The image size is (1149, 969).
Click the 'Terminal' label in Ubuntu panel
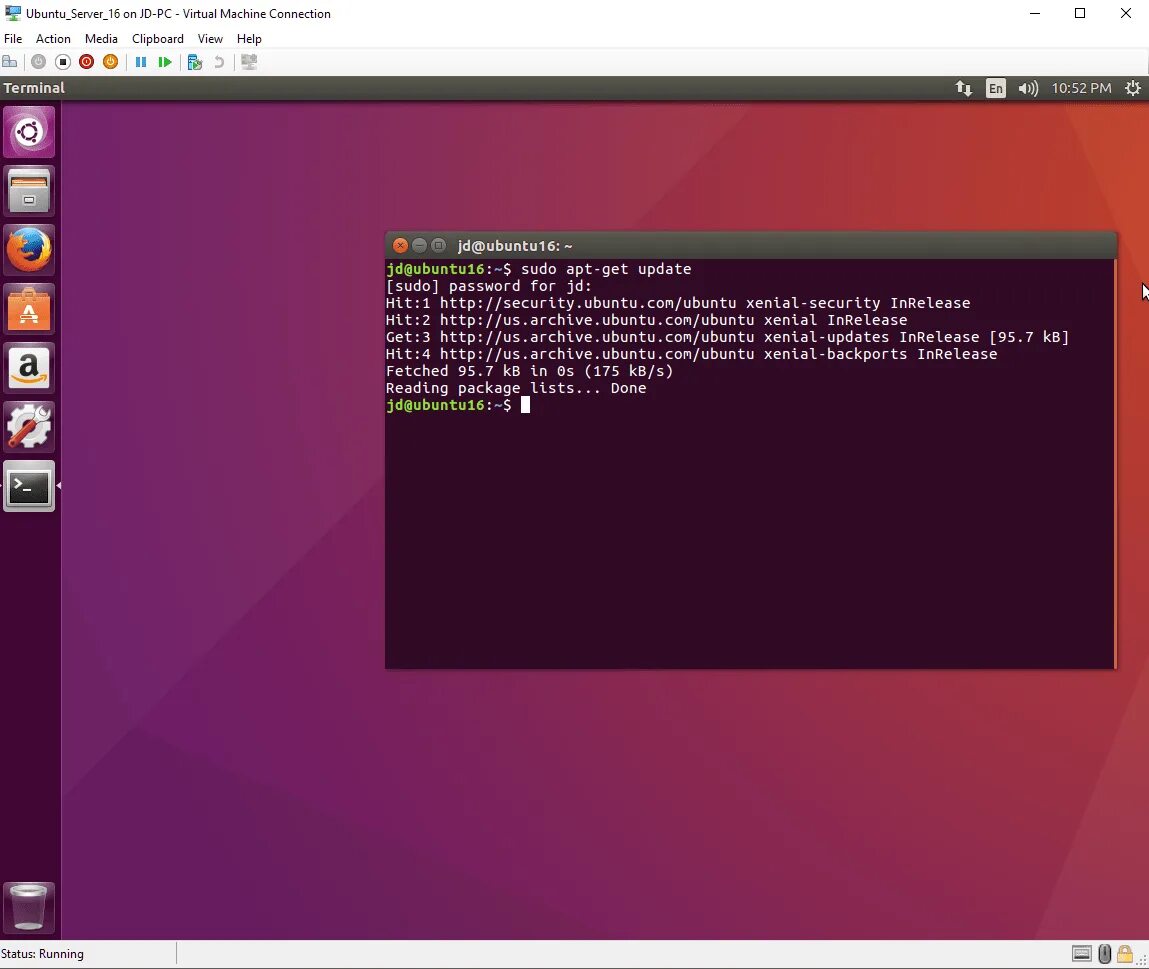tap(34, 88)
